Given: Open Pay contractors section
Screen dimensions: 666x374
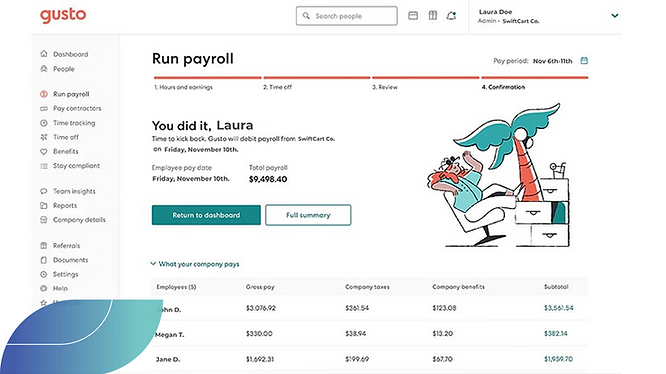Looking at the screenshot, I should click(77, 108).
